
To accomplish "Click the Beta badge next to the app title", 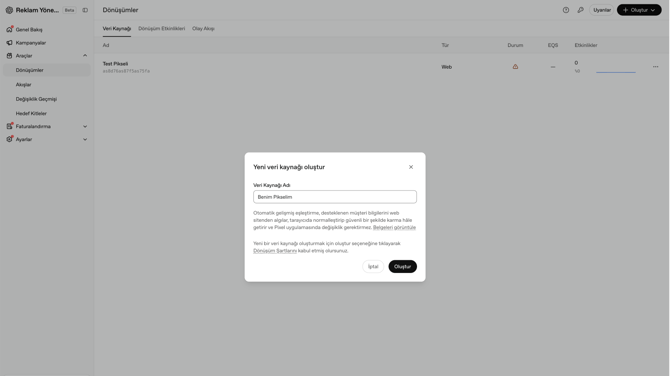I will pyautogui.click(x=69, y=10).
